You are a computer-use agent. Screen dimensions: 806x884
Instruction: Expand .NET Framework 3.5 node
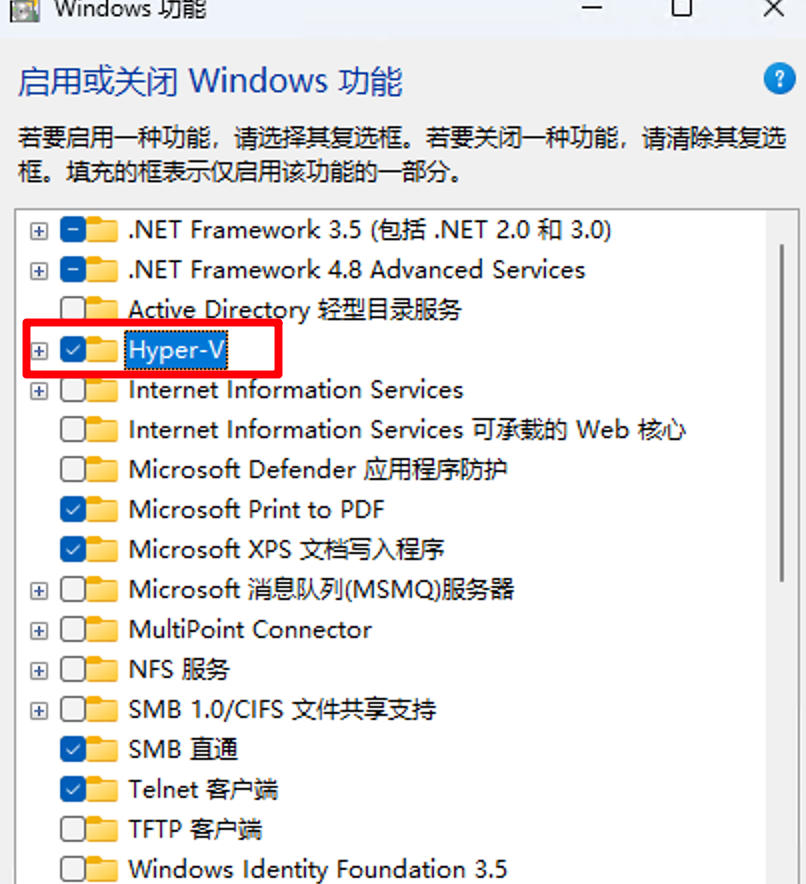point(39,231)
